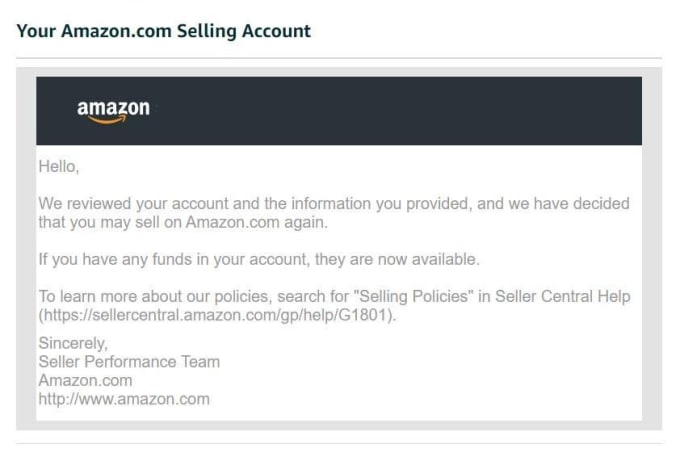Click the 'Your Amazon.com Selling Account' heading
The height and width of the screenshot is (461, 680).
(163, 31)
